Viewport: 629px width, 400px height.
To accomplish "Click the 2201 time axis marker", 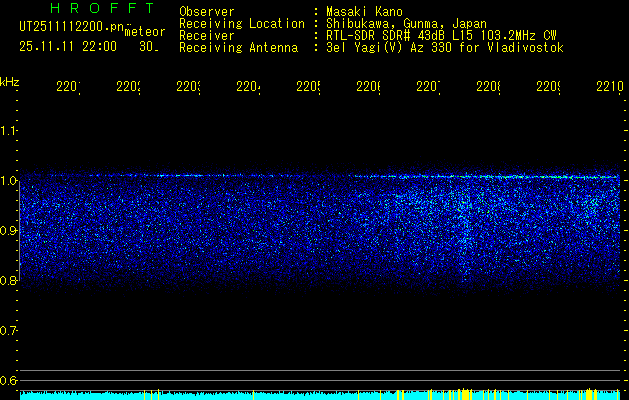I will coord(68,87).
